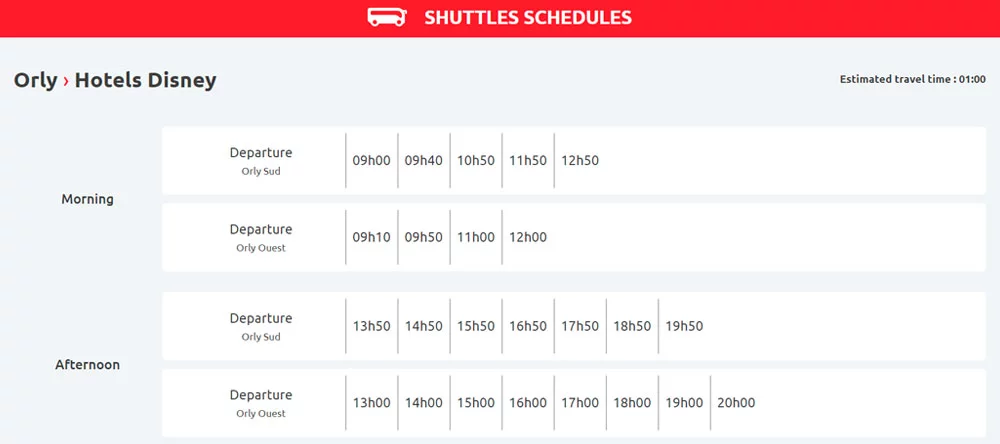The width and height of the screenshot is (1000, 444).
Task: Select the 13h00 Orly Ouest afternoon departure
Action: click(x=371, y=403)
